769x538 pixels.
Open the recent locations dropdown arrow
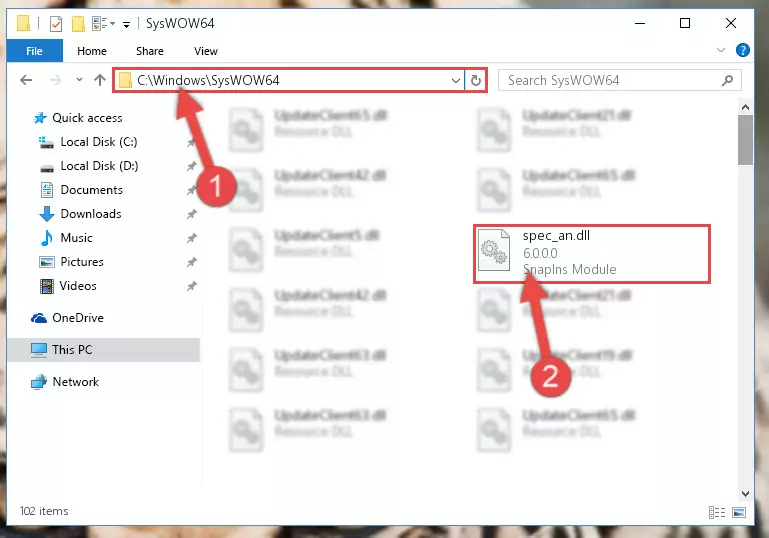79,79
